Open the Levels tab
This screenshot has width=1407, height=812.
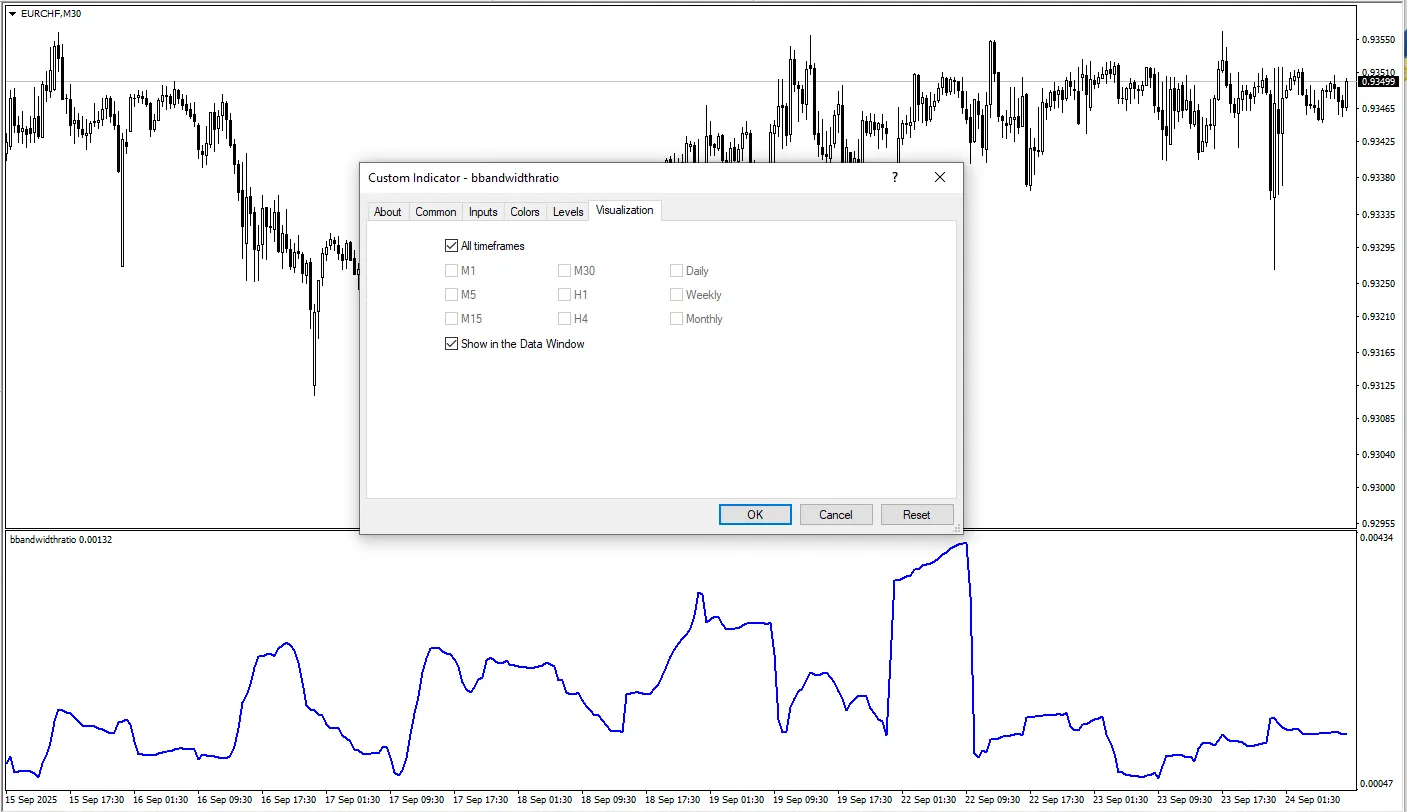tap(568, 212)
